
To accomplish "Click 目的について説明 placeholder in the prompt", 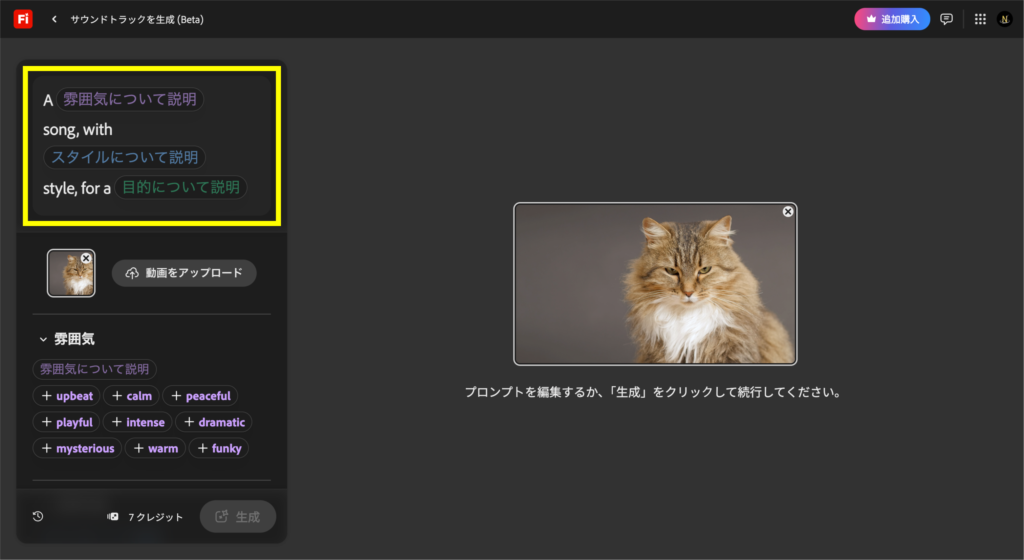I will (180, 187).
